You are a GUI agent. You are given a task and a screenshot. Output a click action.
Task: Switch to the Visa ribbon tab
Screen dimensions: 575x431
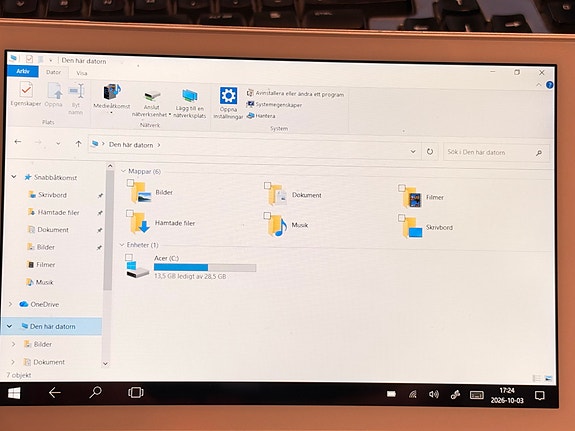tap(82, 73)
